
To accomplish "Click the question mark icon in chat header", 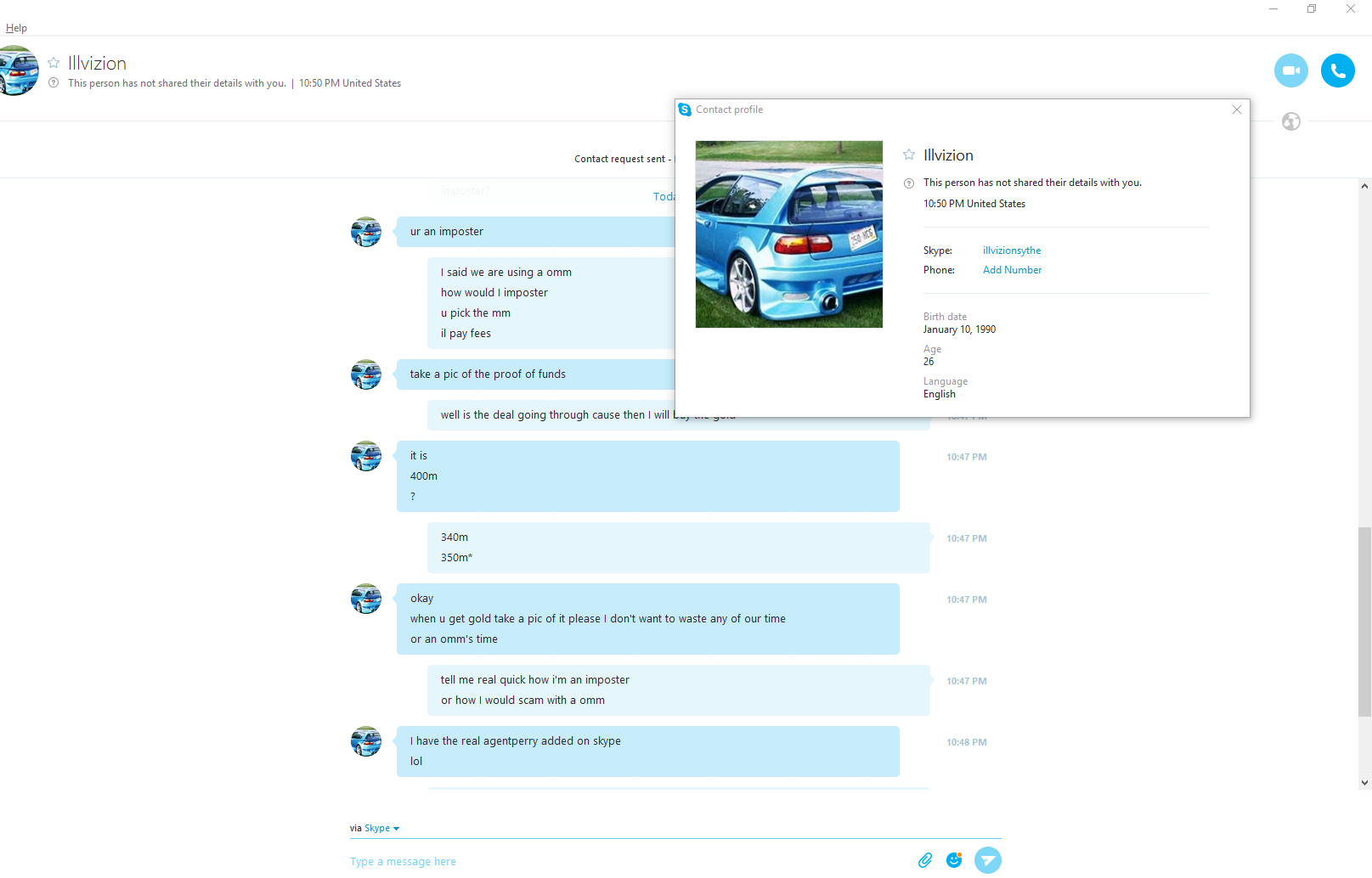I will tap(54, 83).
